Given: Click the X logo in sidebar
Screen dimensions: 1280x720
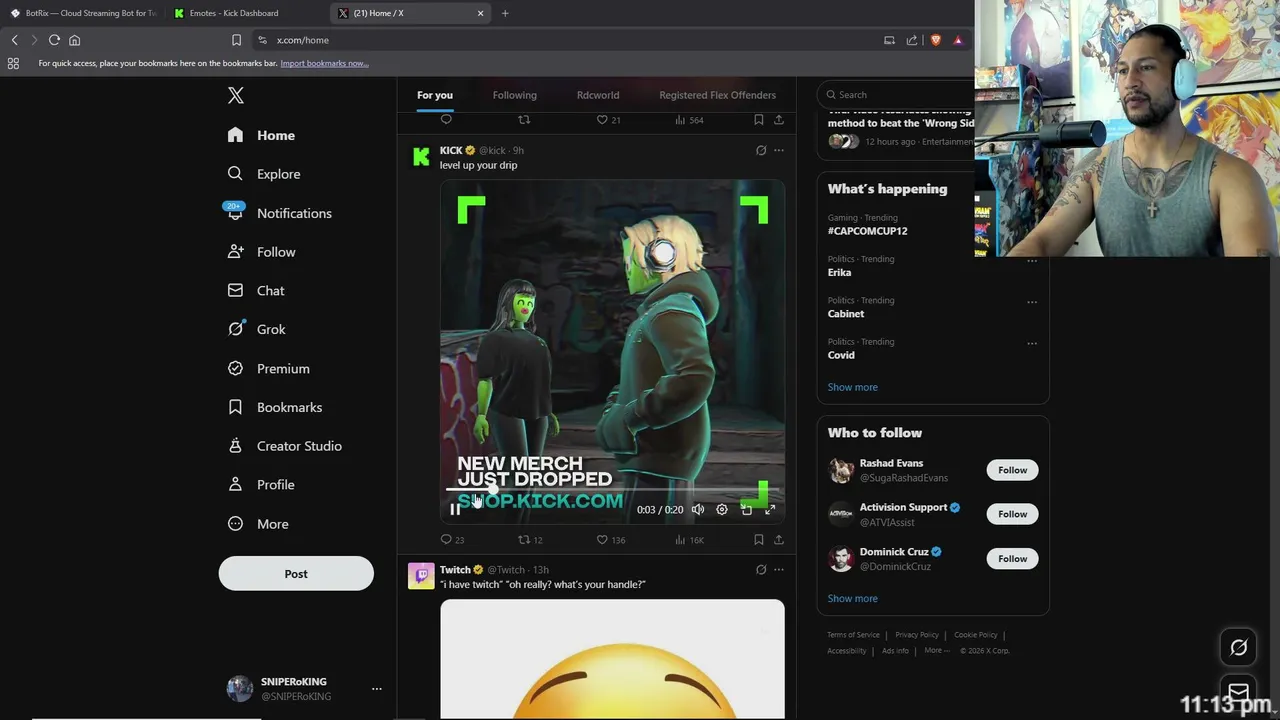Looking at the screenshot, I should tap(235, 95).
